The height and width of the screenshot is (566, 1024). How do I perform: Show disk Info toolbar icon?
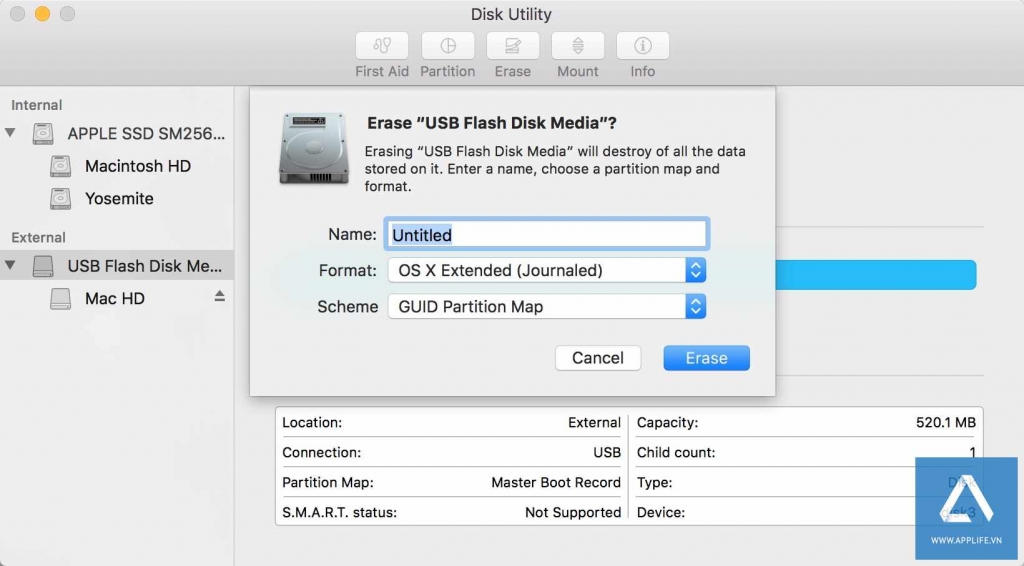pos(643,46)
